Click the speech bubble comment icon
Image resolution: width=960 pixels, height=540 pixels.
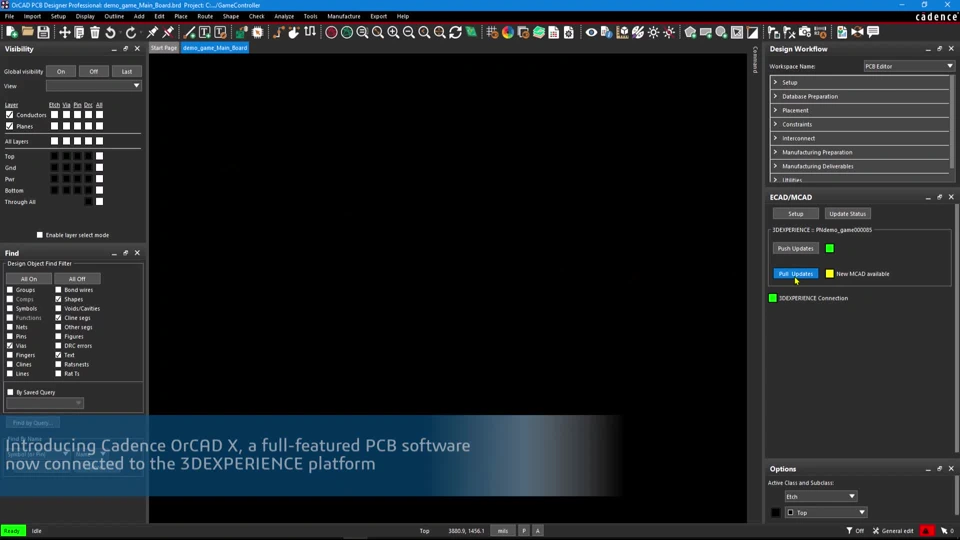click(x=873, y=32)
